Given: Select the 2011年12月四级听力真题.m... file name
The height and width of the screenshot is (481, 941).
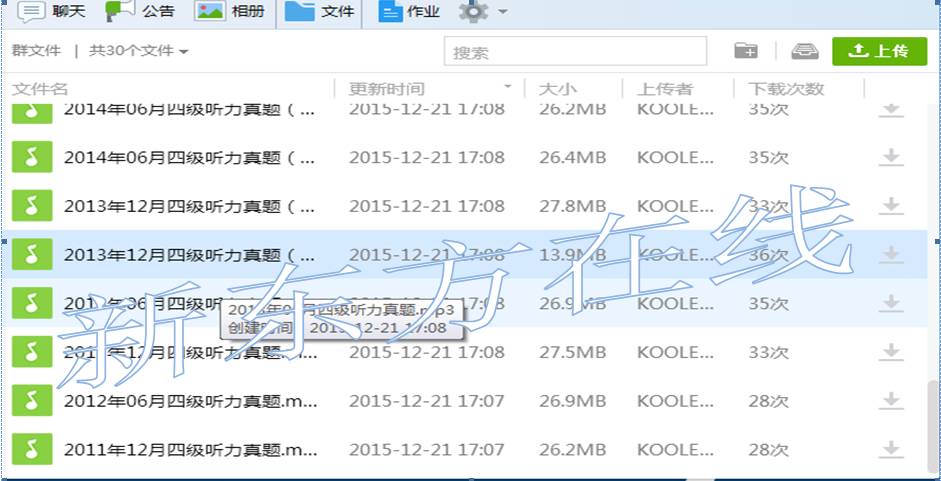Looking at the screenshot, I should [190, 449].
